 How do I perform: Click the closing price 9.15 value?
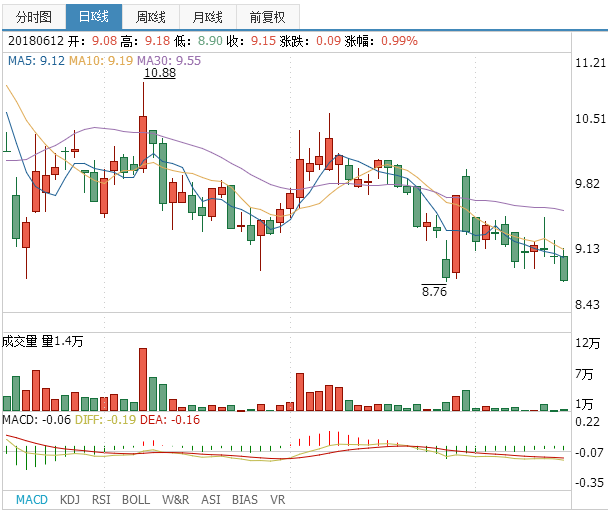[x=263, y=41]
